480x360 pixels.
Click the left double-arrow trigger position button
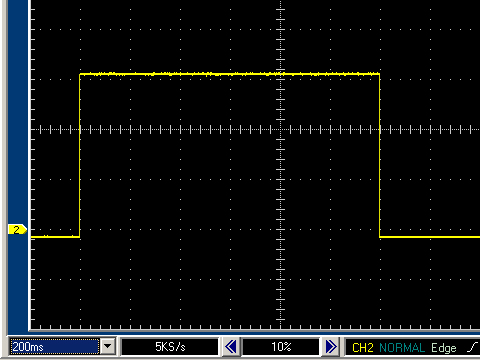pos(231,347)
